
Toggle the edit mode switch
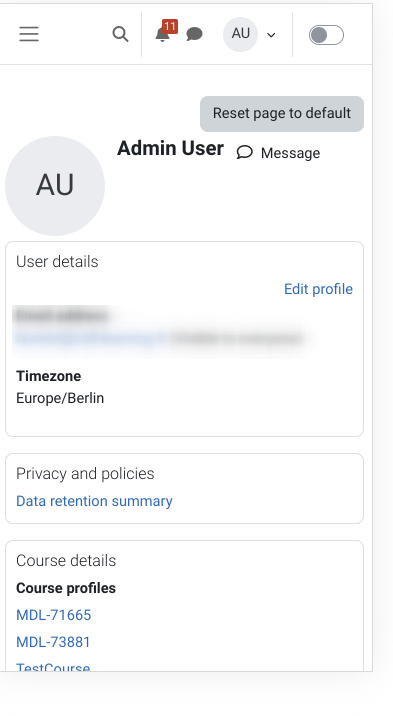click(326, 35)
